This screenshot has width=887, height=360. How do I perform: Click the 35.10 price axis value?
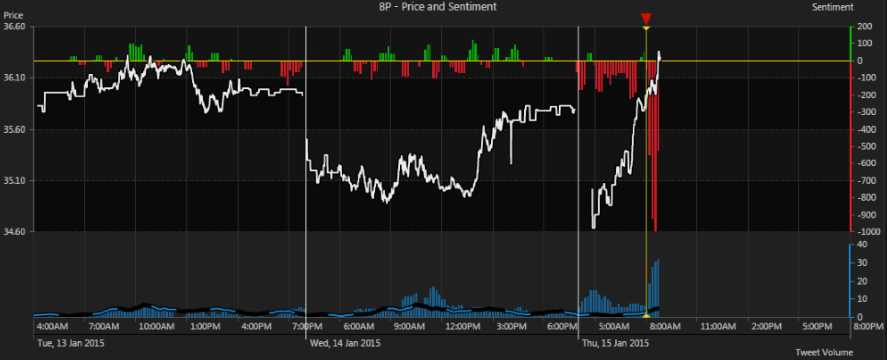(14, 181)
